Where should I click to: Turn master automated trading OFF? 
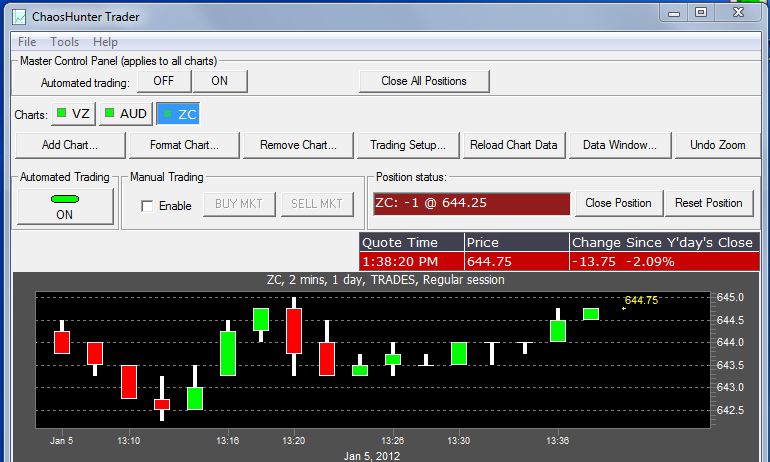[164, 81]
